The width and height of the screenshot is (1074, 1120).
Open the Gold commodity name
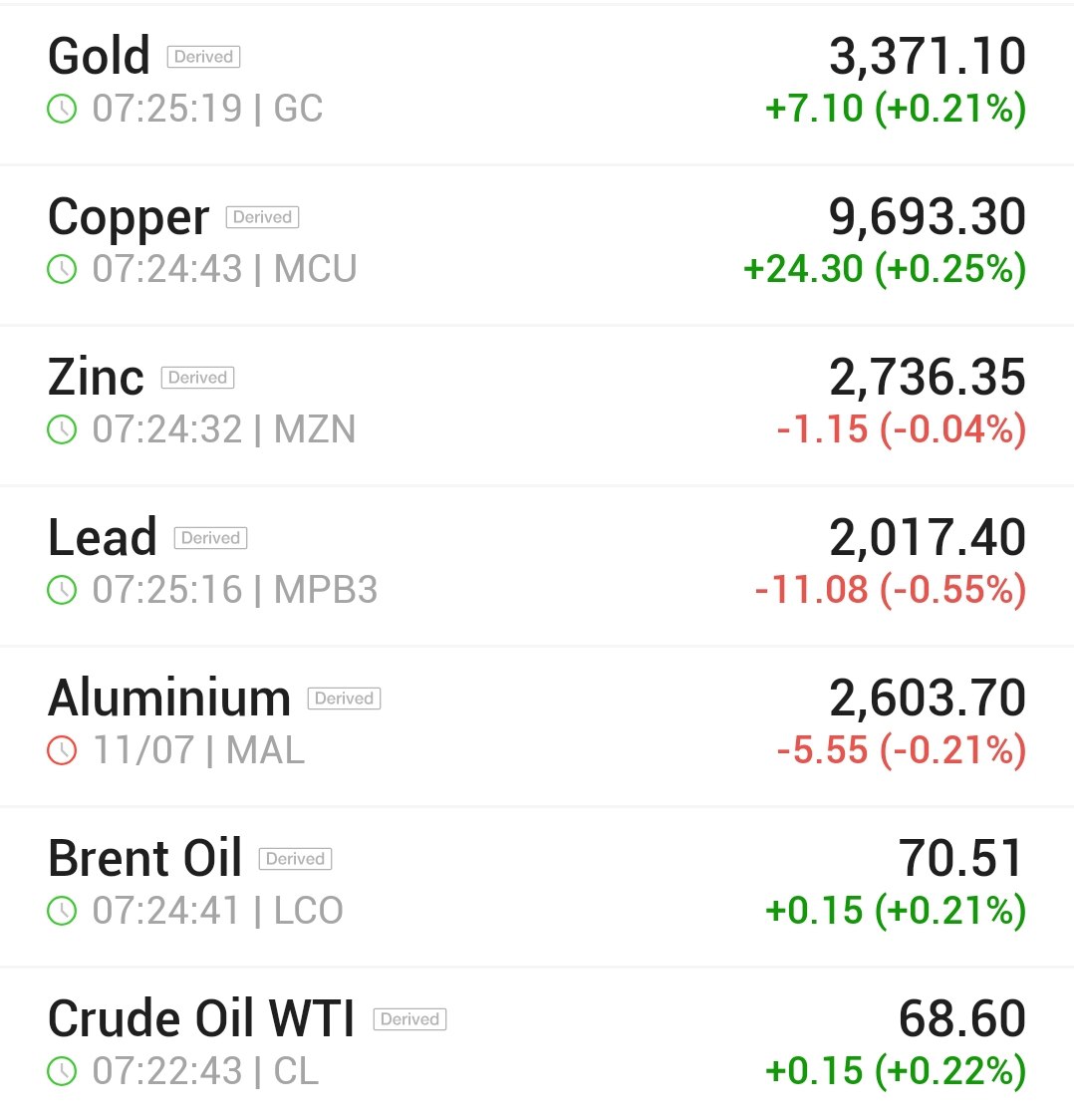[99, 56]
